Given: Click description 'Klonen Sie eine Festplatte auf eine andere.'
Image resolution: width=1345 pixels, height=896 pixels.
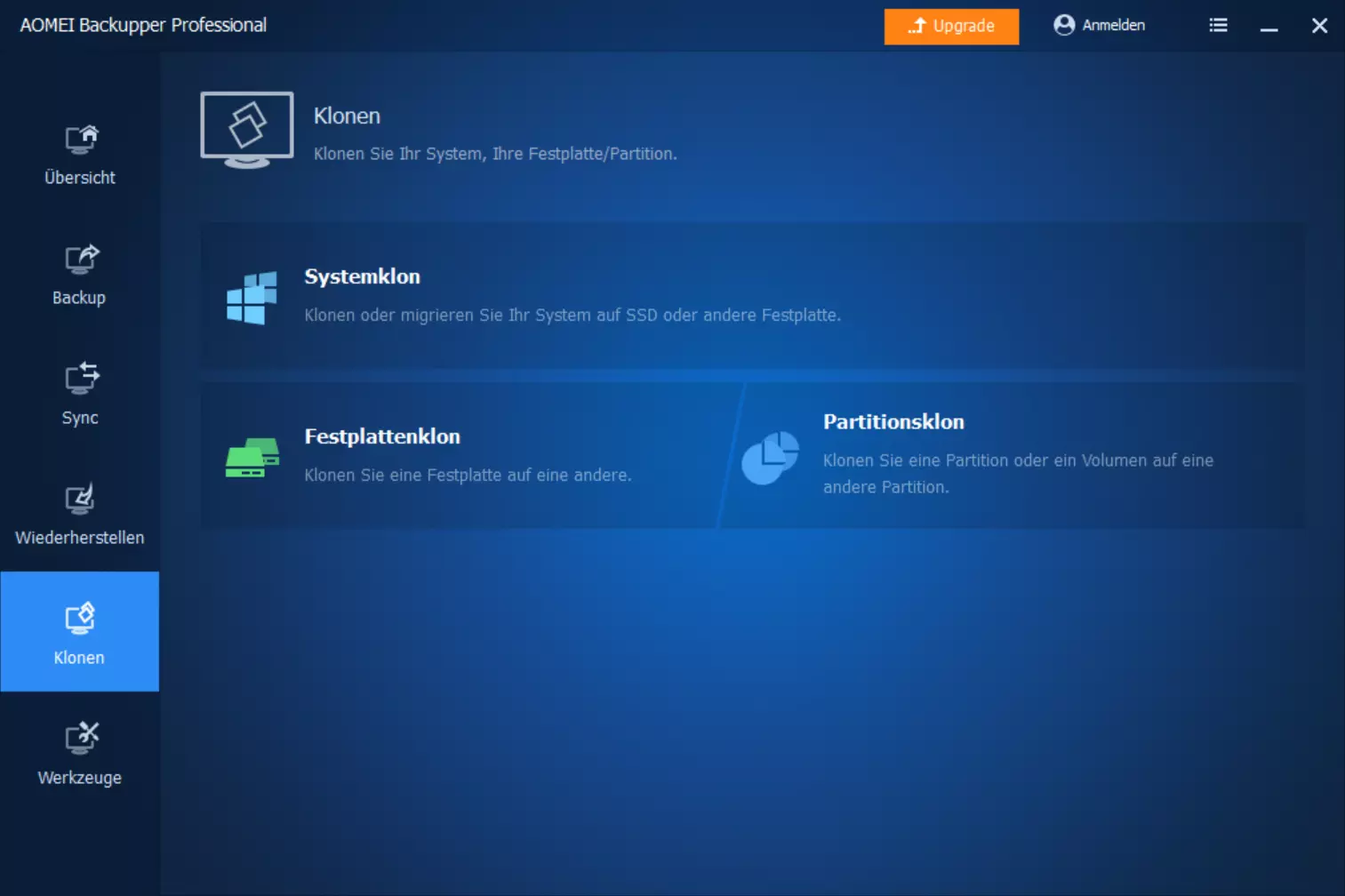Looking at the screenshot, I should (x=468, y=475).
